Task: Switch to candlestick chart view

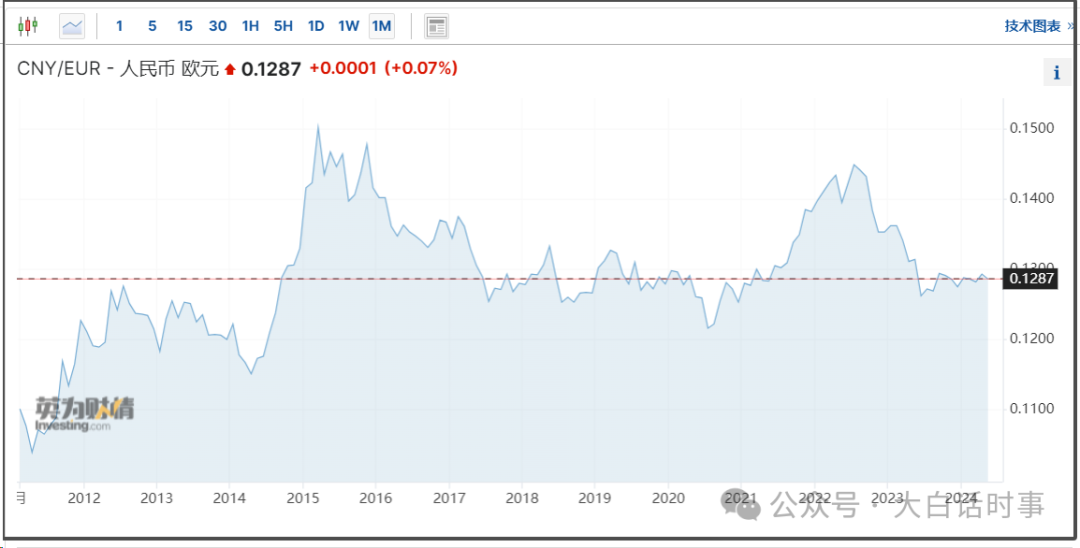Action: click(x=27, y=26)
